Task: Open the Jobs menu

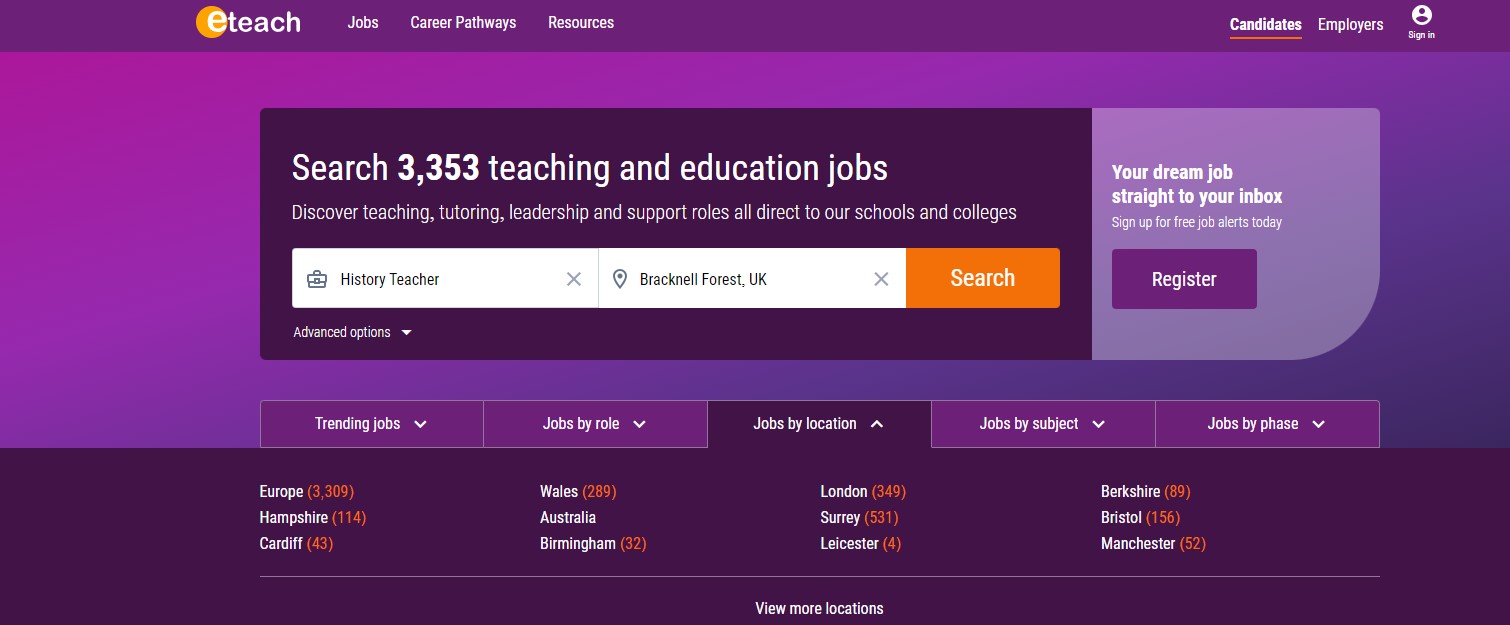Action: pyautogui.click(x=363, y=22)
